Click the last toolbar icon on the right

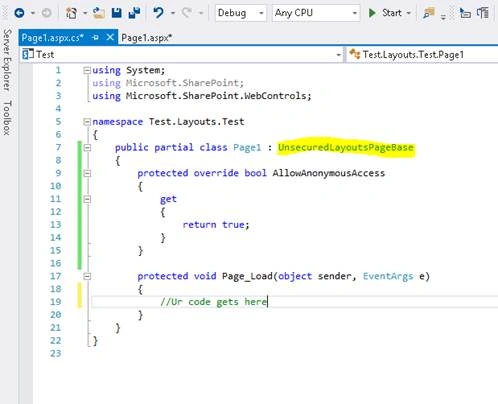483,13
